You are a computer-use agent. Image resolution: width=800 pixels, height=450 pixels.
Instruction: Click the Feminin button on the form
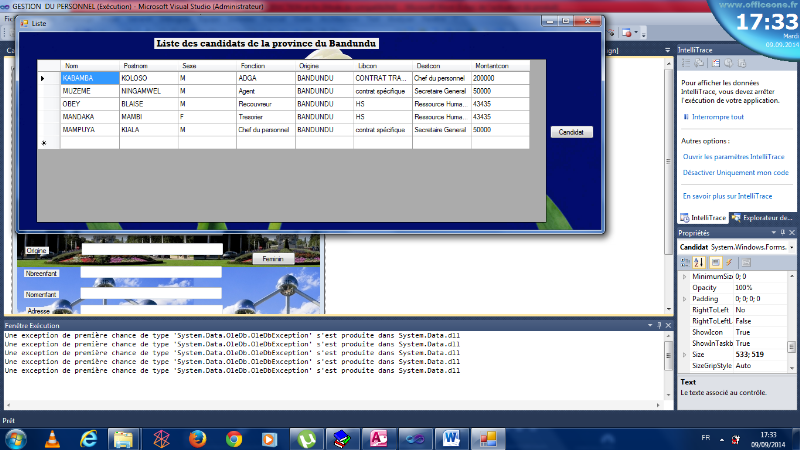tap(273, 259)
